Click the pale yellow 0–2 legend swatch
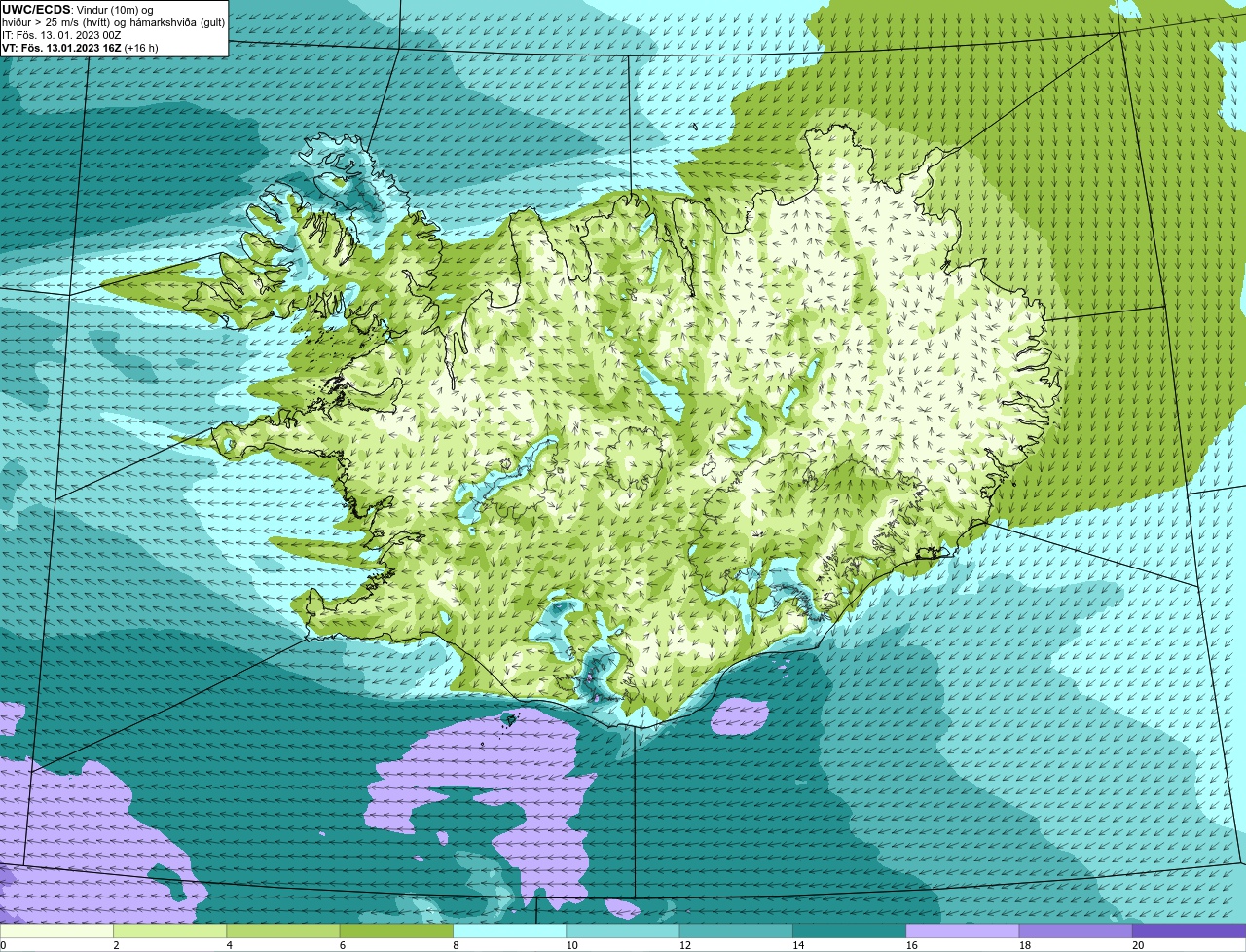The width and height of the screenshot is (1246, 952). (x=57, y=932)
